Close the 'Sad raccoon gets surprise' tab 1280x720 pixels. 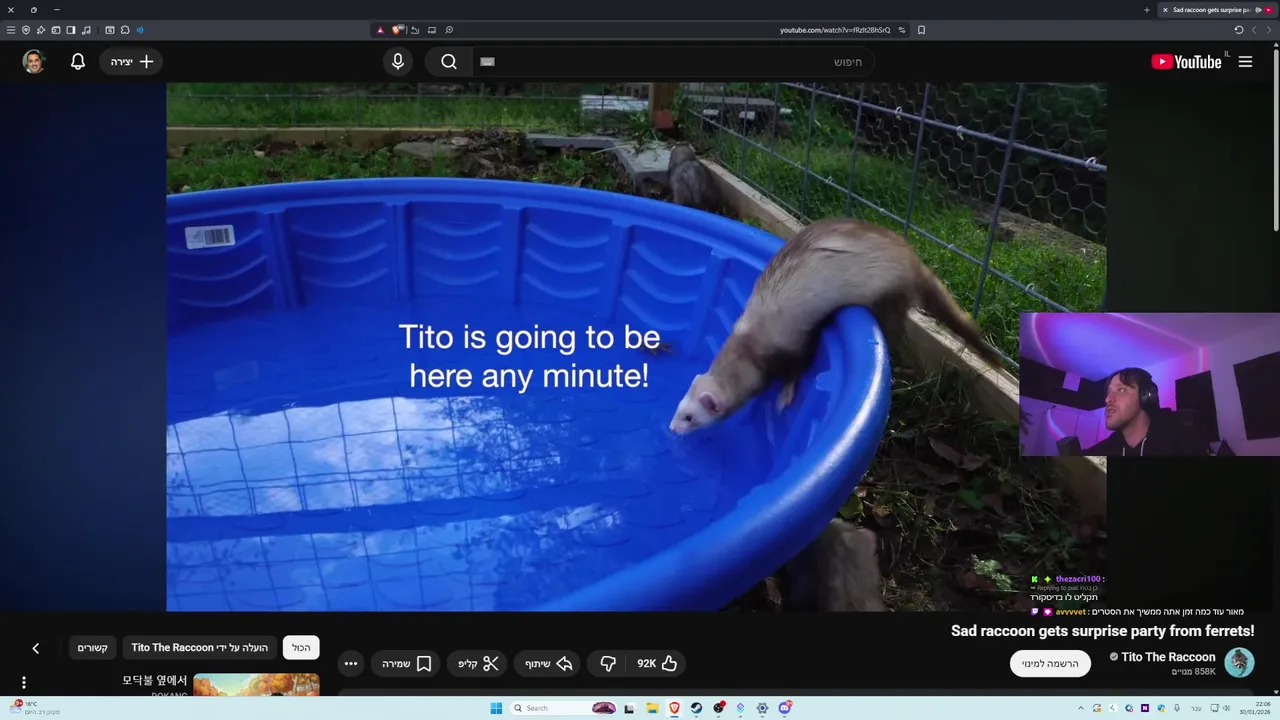click(x=1165, y=10)
